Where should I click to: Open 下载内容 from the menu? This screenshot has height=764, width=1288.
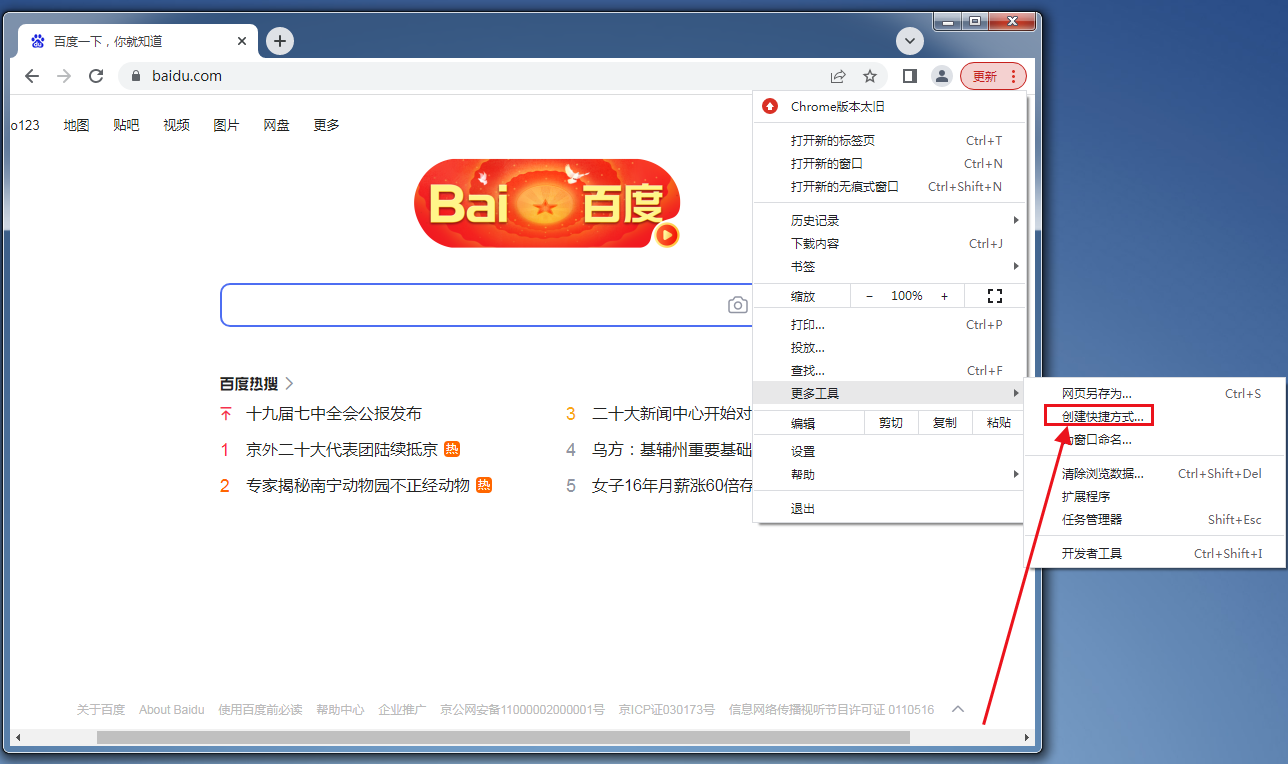click(x=889, y=244)
